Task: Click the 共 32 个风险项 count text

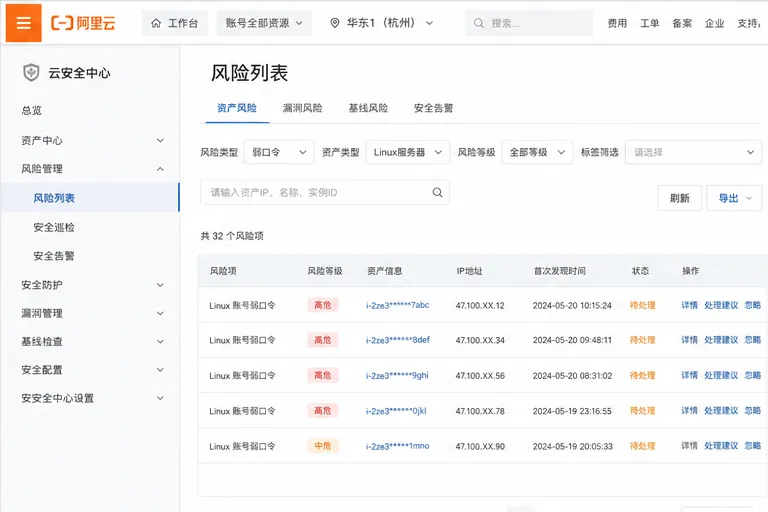Action: [x=232, y=236]
